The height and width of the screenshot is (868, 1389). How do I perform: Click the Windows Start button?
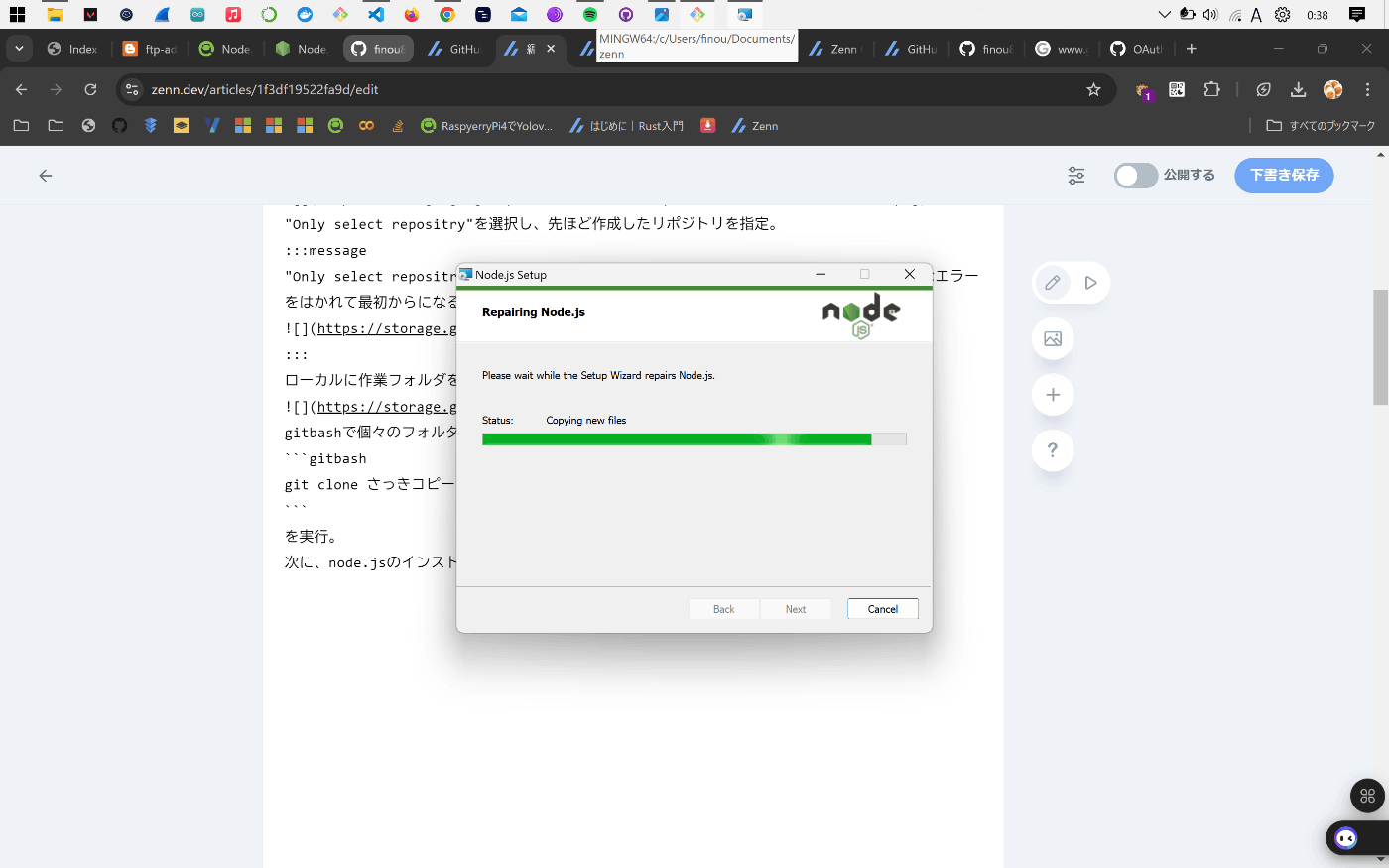click(x=17, y=15)
